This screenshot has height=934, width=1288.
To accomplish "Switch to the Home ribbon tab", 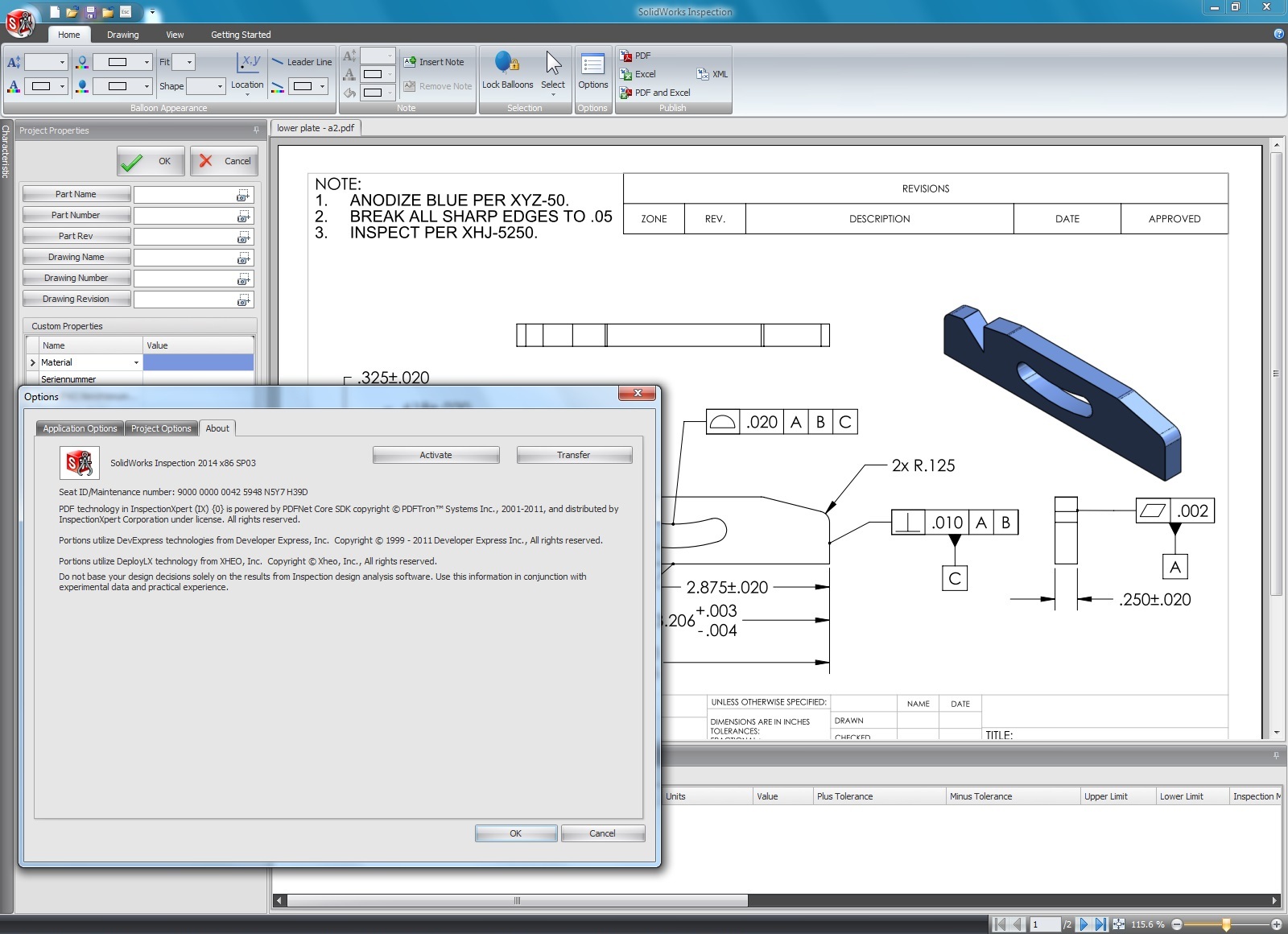I will coord(69,35).
